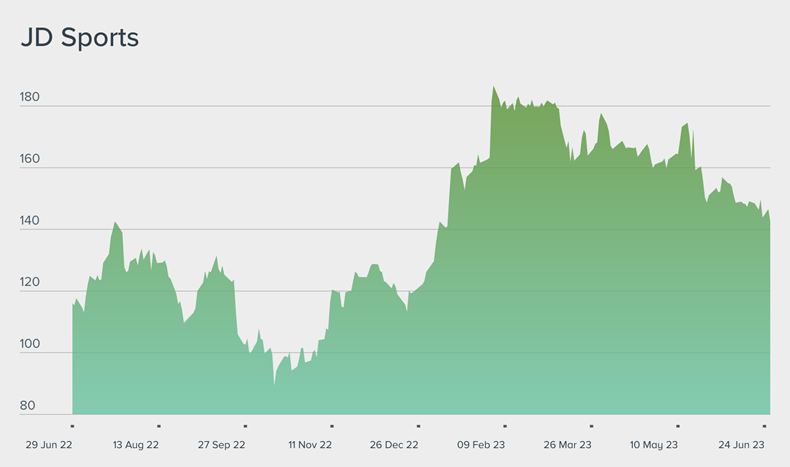
Task: Click the 09 Feb 23 date label
Action: [481, 443]
